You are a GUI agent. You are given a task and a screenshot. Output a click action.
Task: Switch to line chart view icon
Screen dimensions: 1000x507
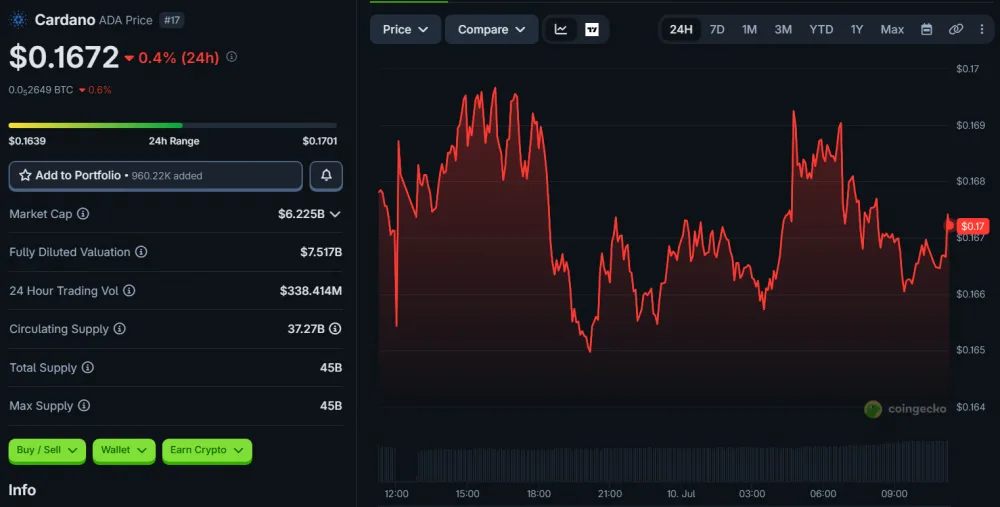(x=561, y=29)
